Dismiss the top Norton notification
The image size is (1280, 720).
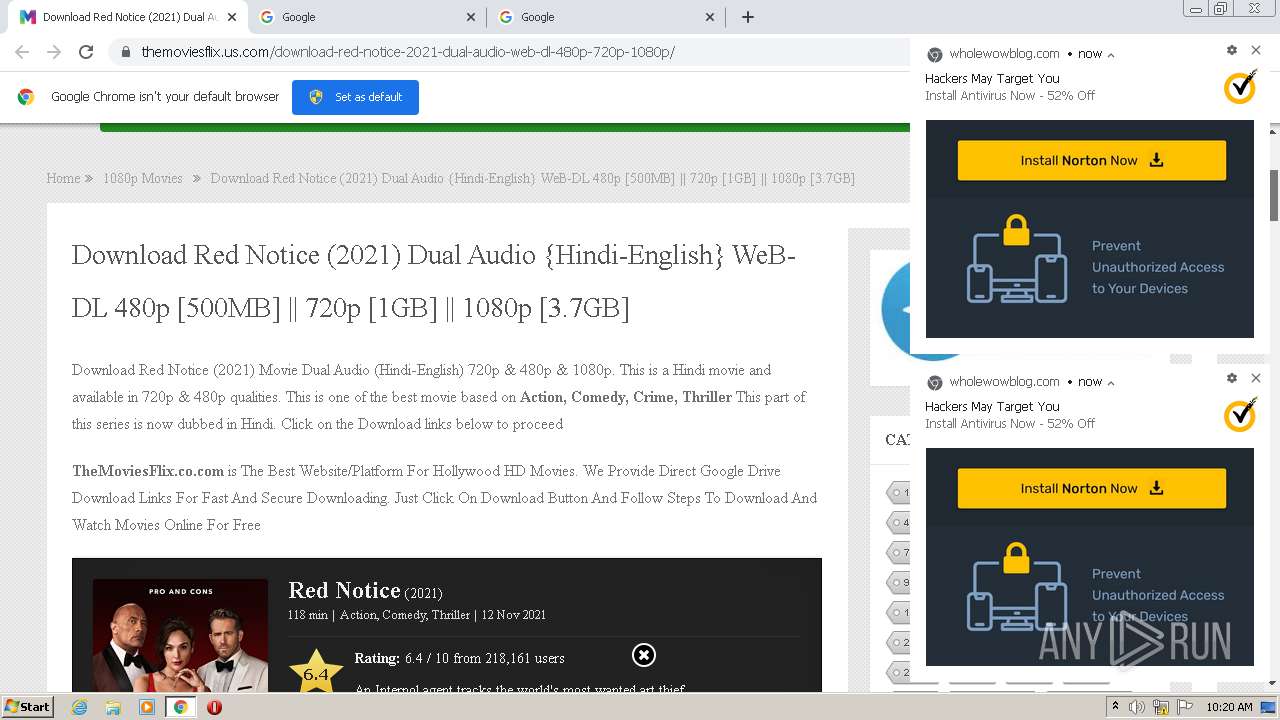click(x=1256, y=50)
